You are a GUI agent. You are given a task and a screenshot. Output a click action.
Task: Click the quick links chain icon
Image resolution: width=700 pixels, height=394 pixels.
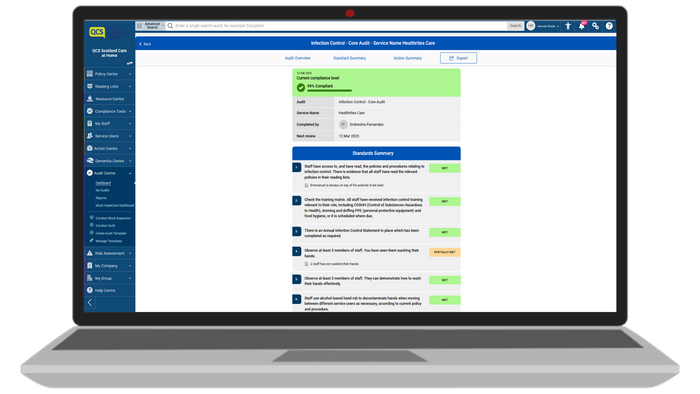(595, 26)
